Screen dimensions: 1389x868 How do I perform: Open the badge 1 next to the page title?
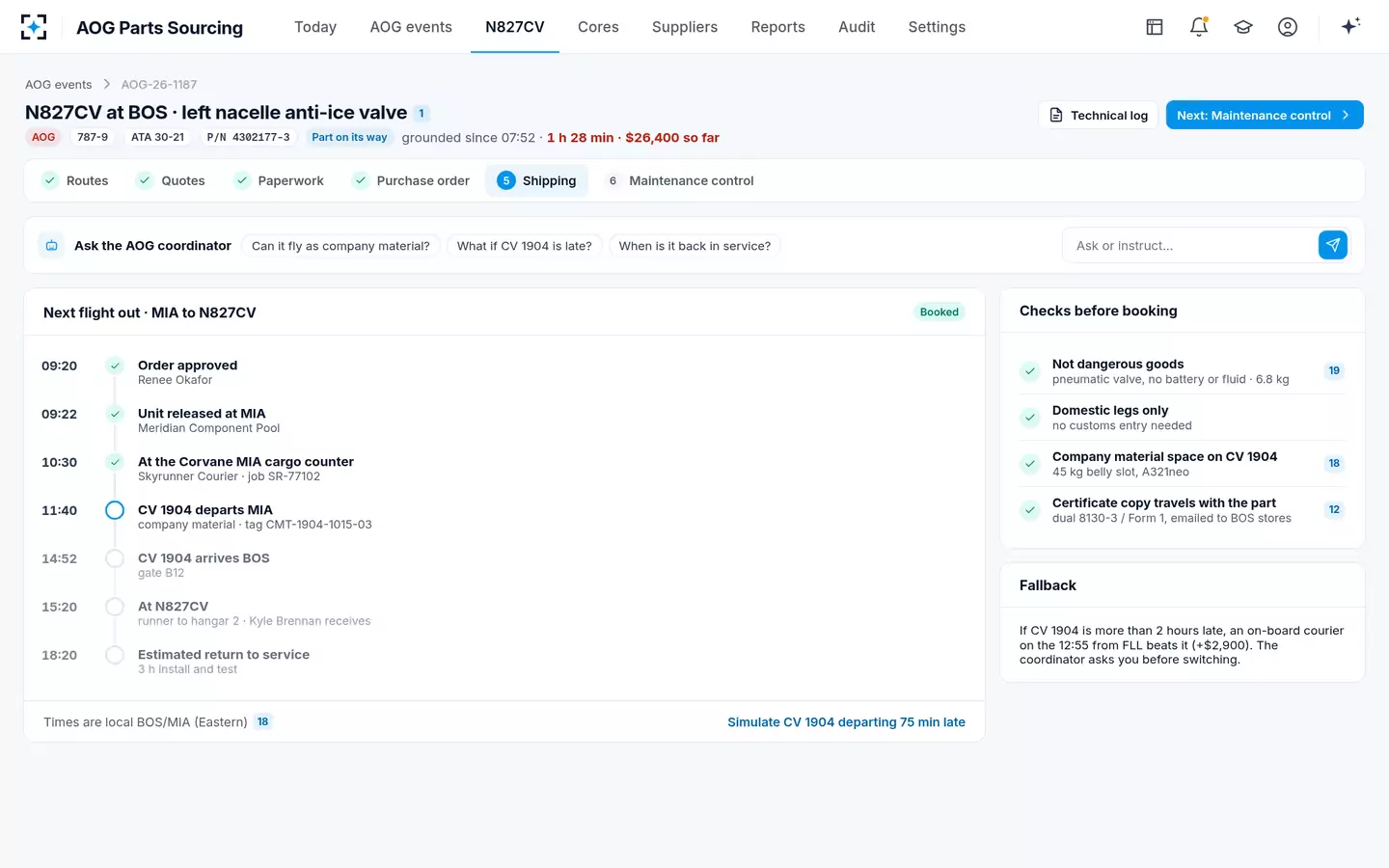click(x=422, y=113)
